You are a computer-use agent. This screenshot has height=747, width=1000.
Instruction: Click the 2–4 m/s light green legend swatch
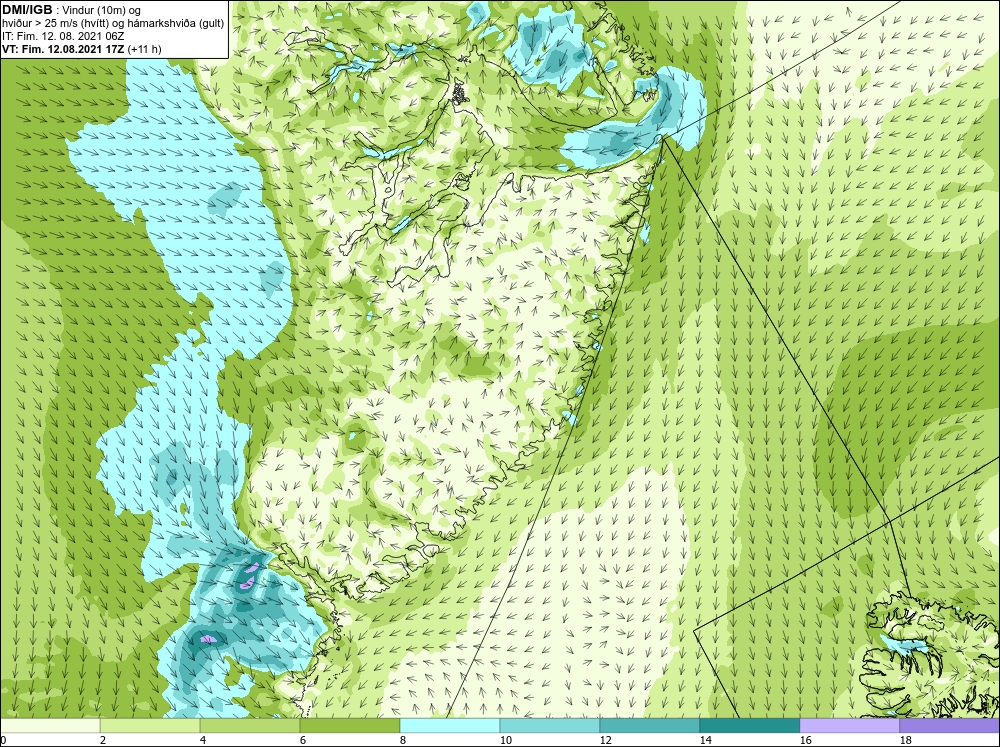pos(150,725)
